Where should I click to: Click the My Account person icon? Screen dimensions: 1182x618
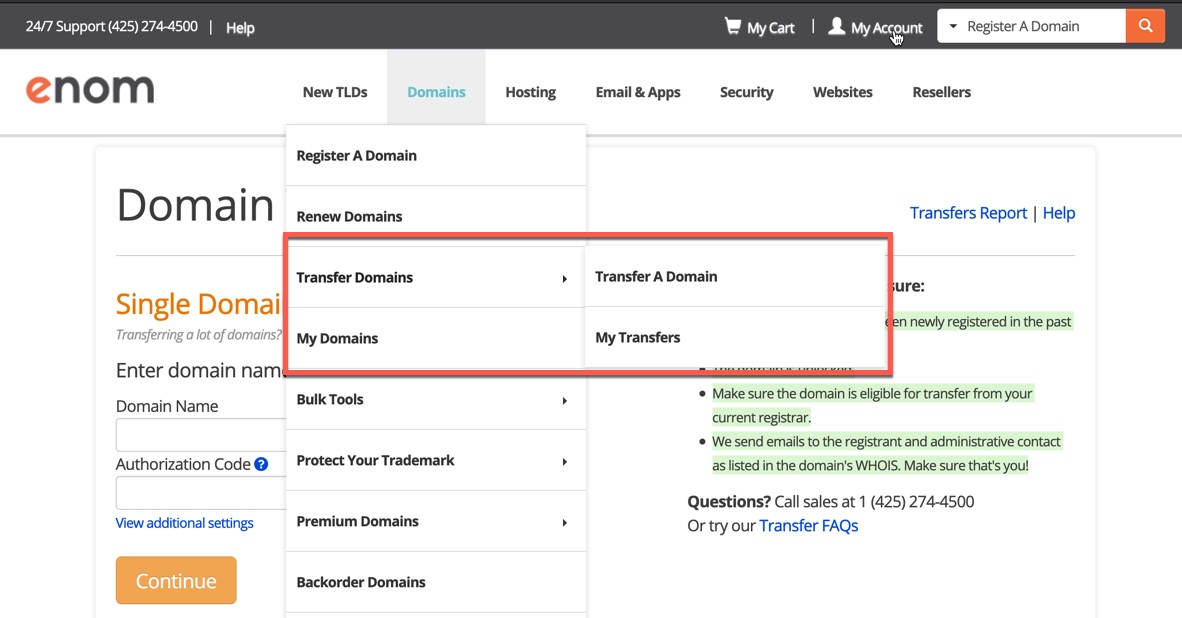pos(836,26)
